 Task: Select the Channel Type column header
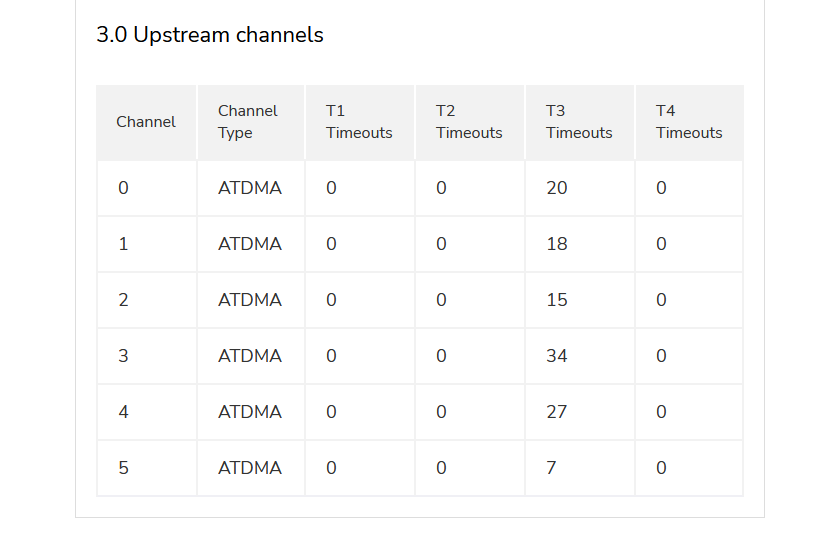(x=248, y=122)
